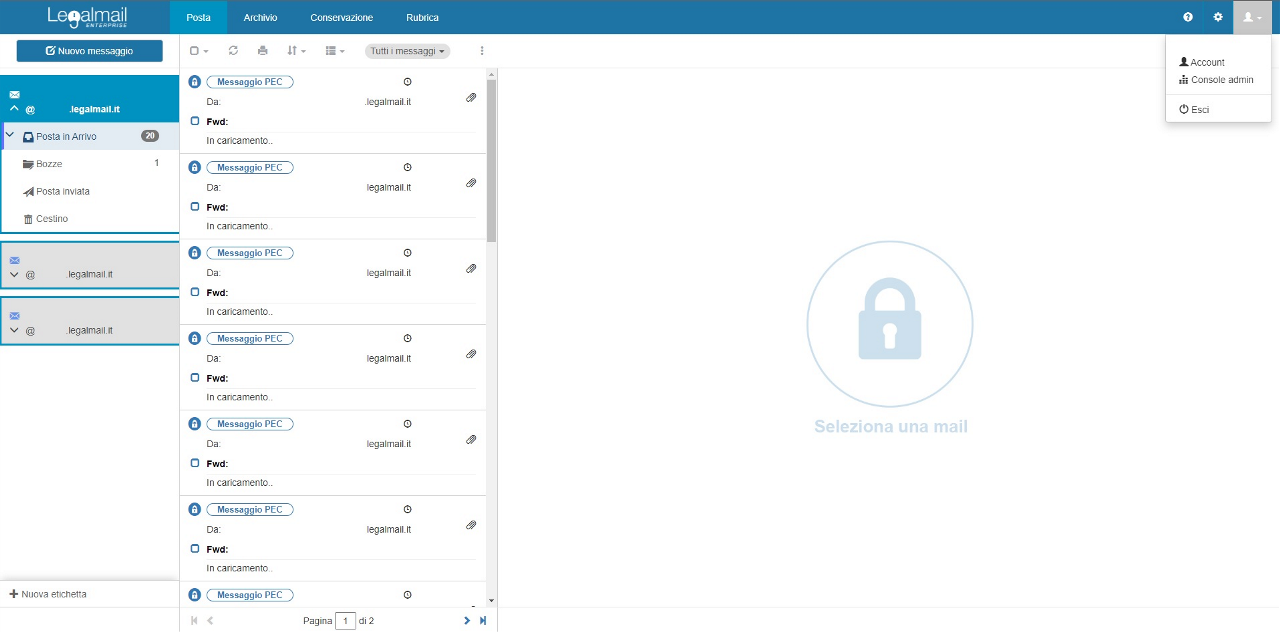1280x632 pixels.
Task: Open the "Tutti i messaggi" filter dropdown
Action: (407, 51)
